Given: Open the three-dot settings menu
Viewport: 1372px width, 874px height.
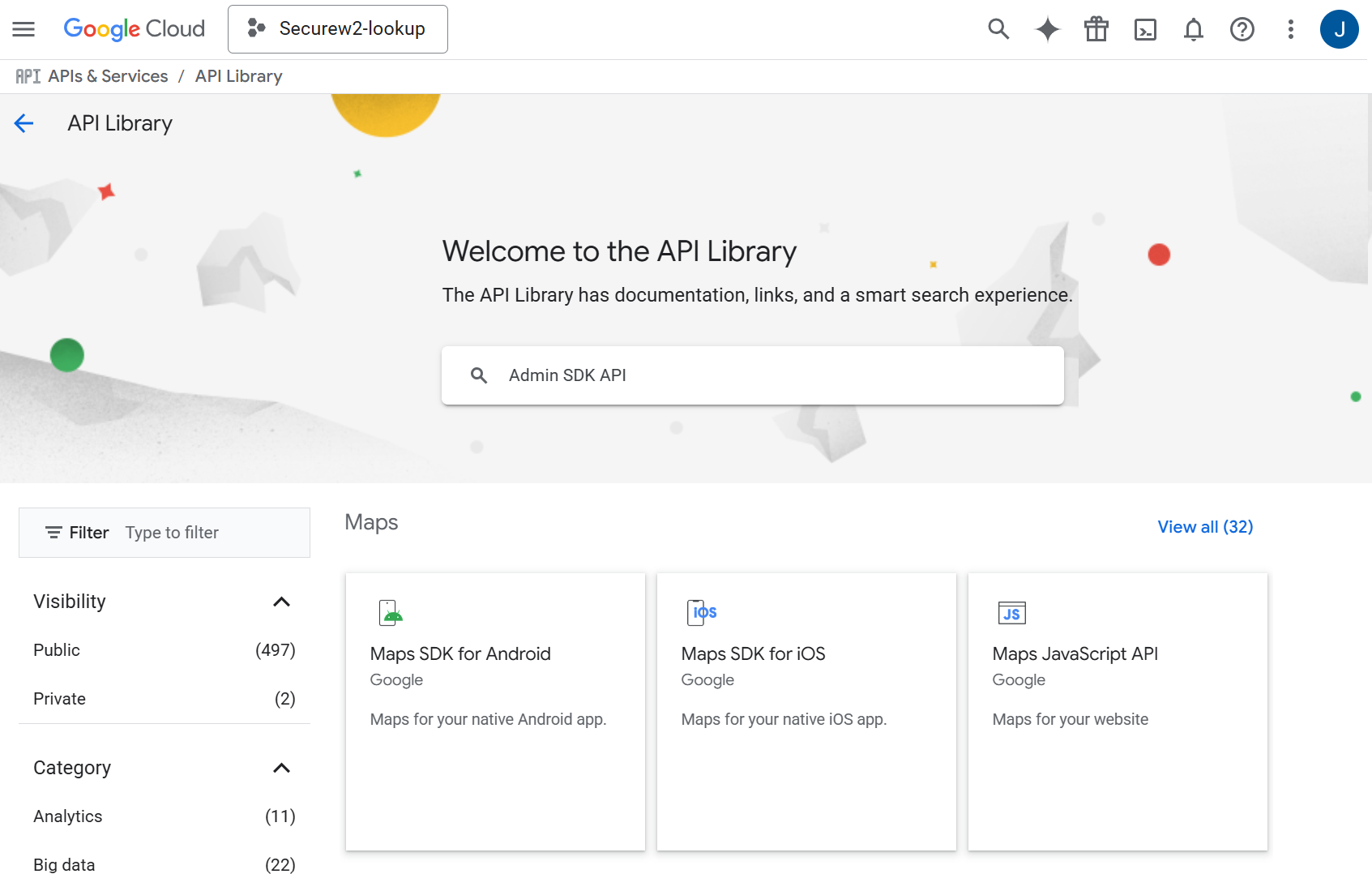Looking at the screenshot, I should pyautogui.click(x=1290, y=29).
